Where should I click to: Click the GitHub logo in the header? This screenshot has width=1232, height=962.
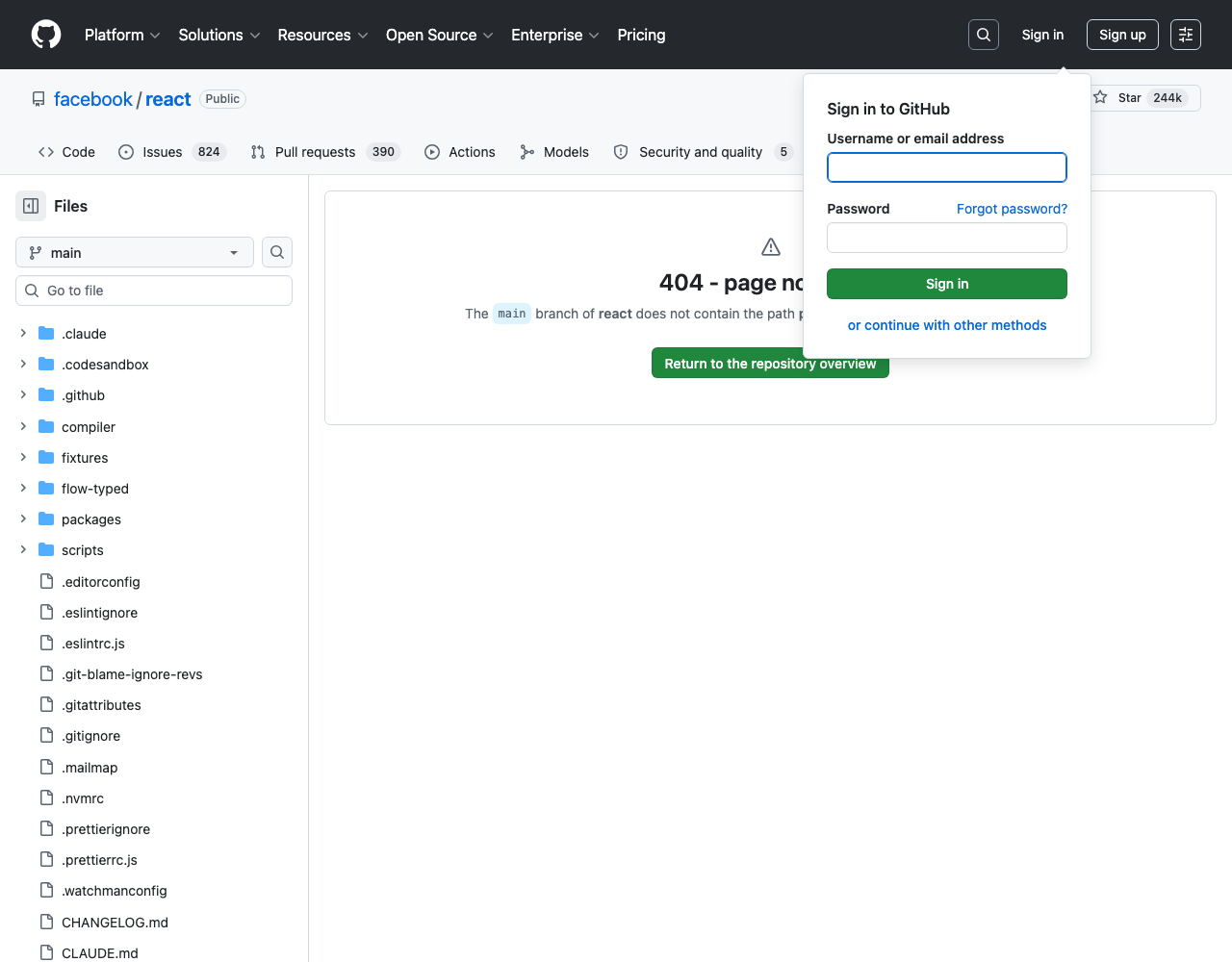click(46, 35)
